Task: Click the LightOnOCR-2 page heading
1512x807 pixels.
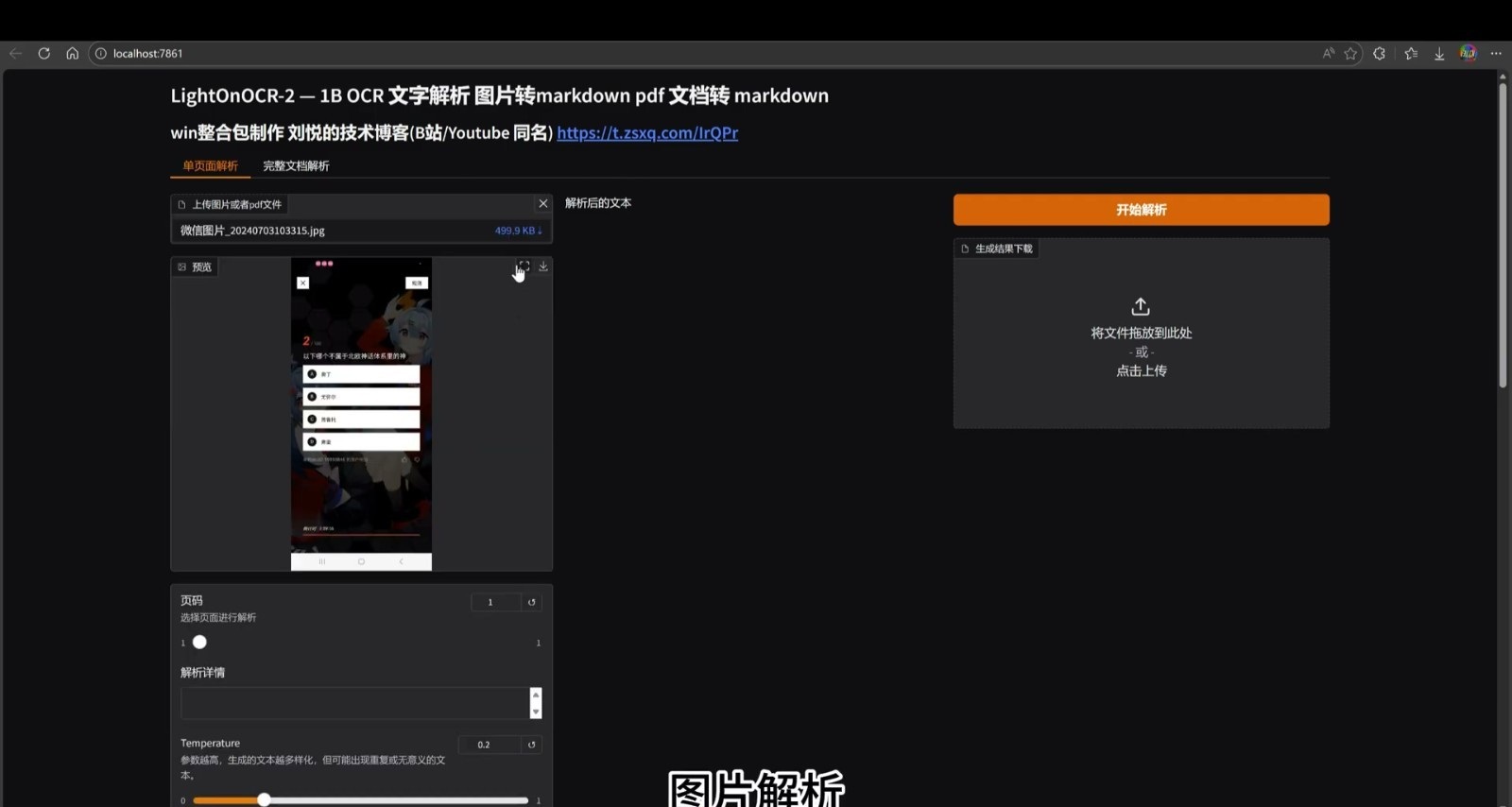Action: coord(499,95)
